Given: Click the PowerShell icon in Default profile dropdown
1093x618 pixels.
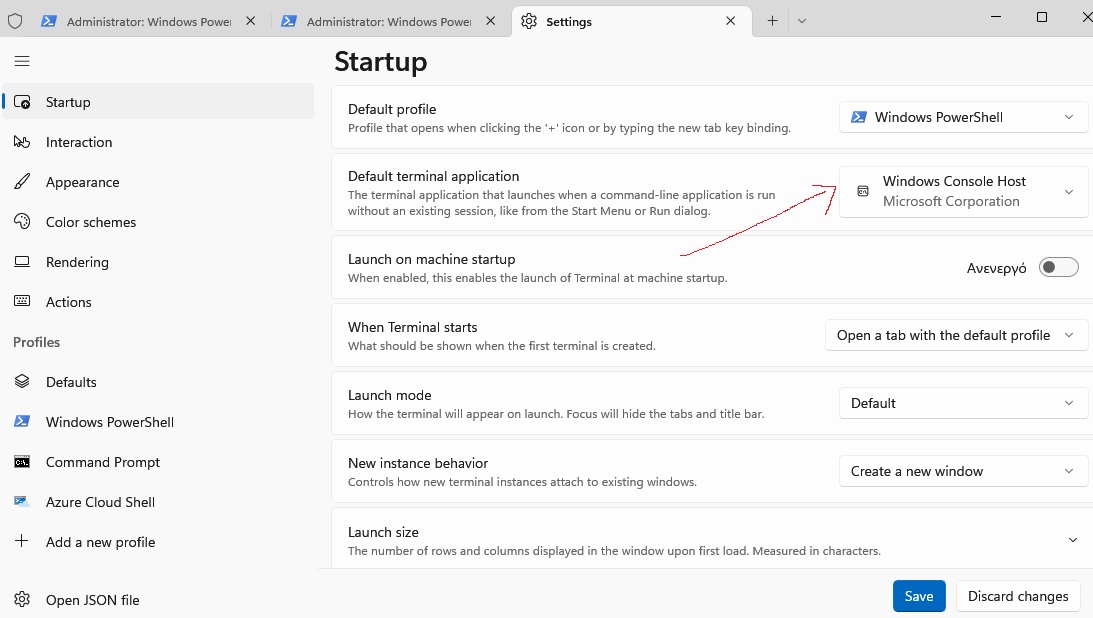Looking at the screenshot, I should (859, 117).
